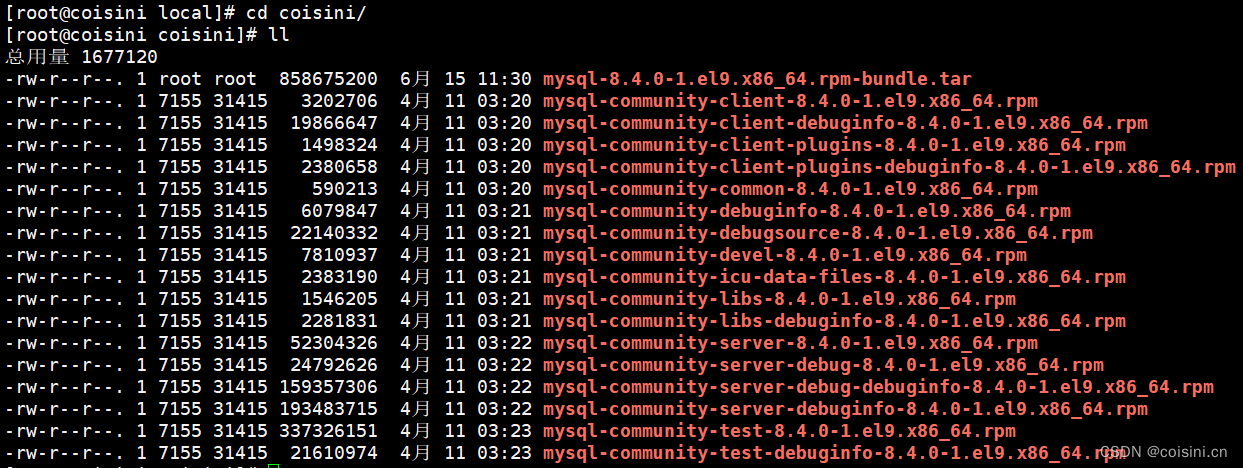
Task: Select mysql-community-client-plugins-8.4.0 rpm filename
Action: click(834, 145)
